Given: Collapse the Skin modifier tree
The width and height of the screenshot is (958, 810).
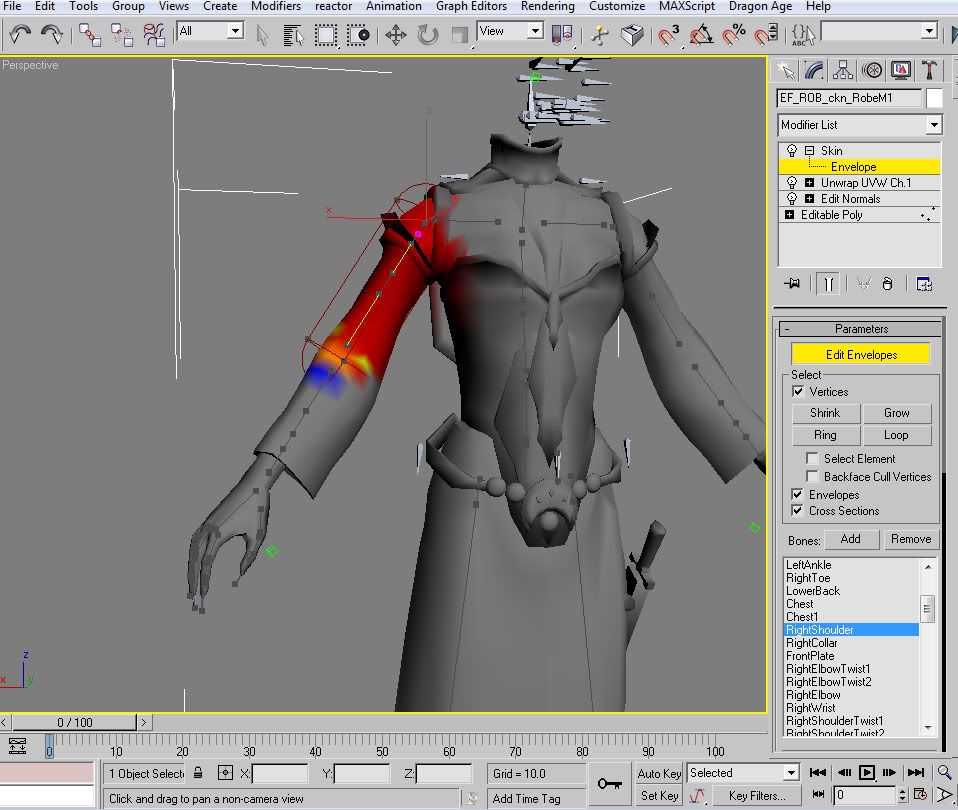Looking at the screenshot, I should 809,151.
